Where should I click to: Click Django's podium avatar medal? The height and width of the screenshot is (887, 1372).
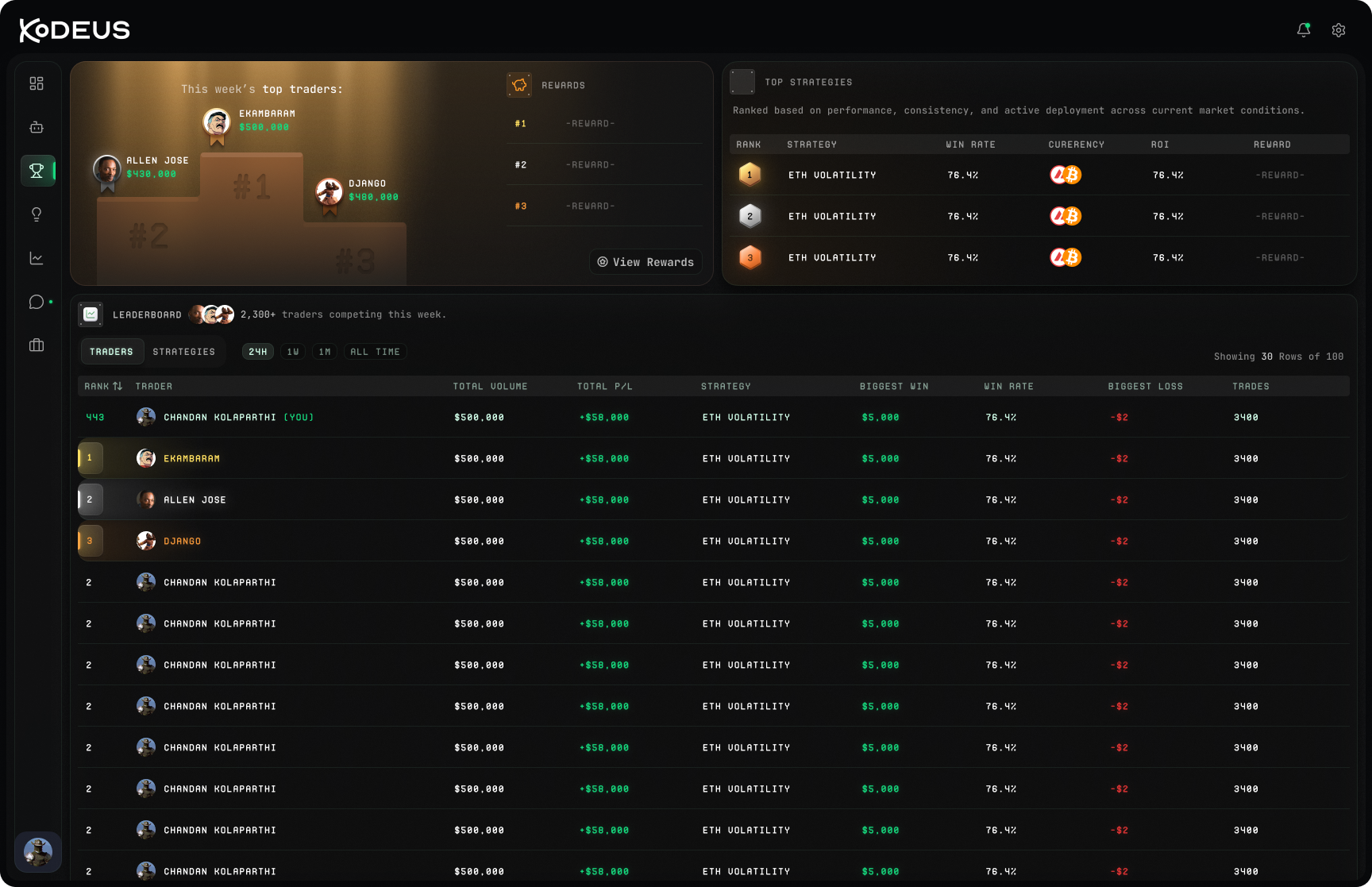tap(330, 195)
